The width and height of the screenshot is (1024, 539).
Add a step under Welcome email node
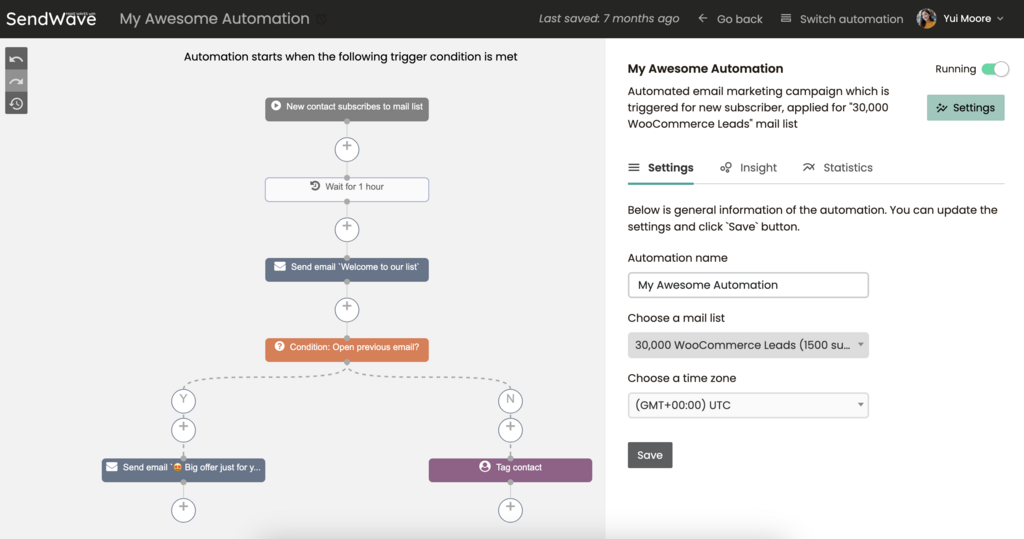tap(347, 309)
